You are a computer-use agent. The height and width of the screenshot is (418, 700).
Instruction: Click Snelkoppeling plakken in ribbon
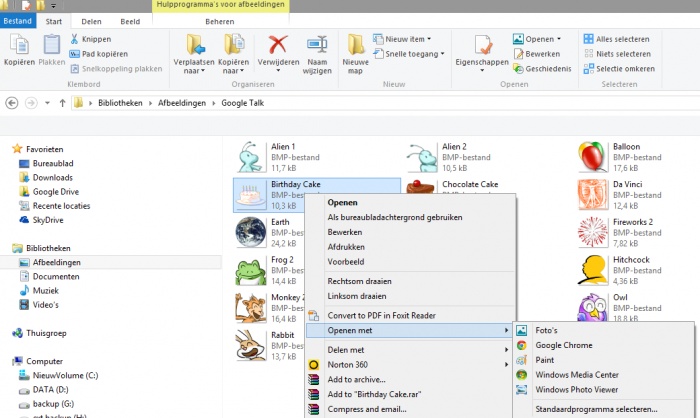[116, 68]
